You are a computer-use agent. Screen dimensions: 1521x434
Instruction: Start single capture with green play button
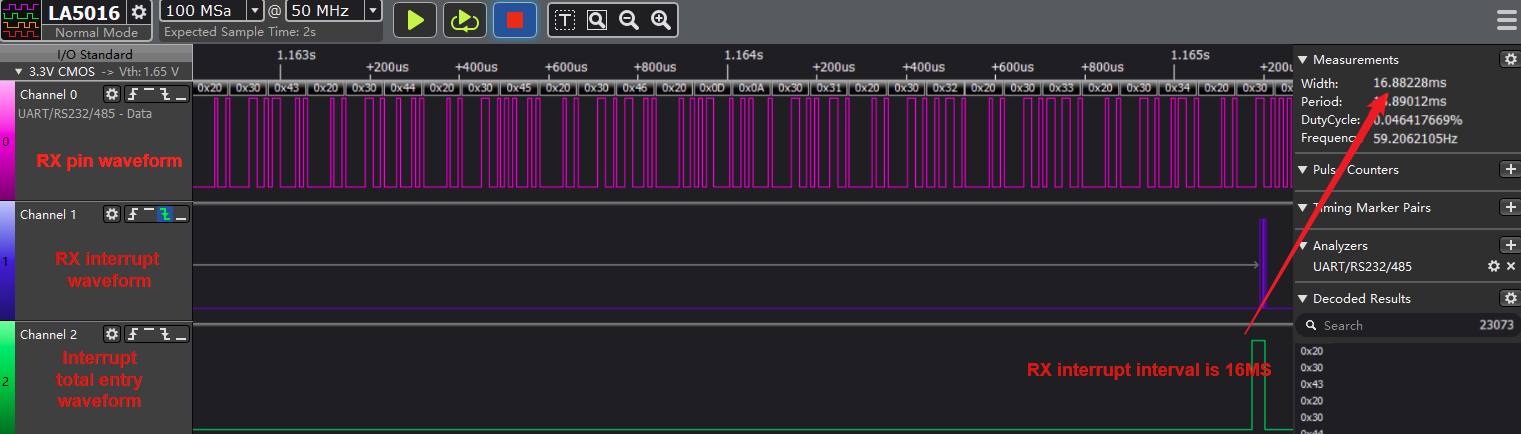(414, 20)
